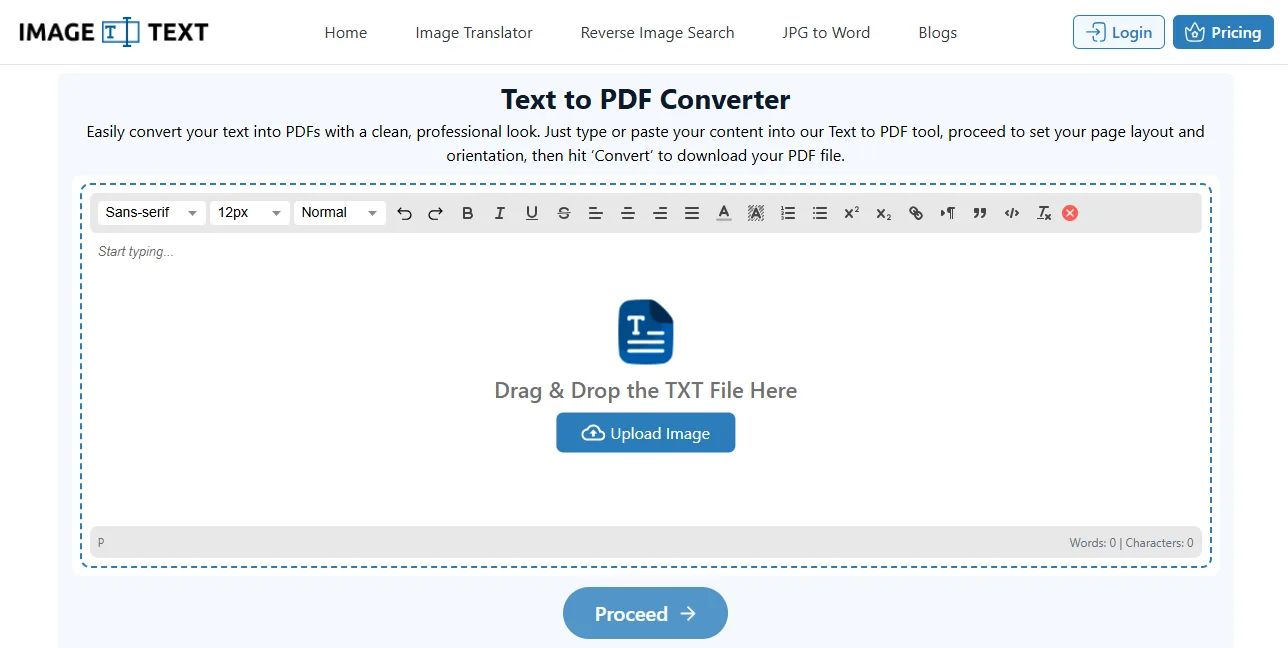Click the red clear-all button in toolbar

pos(1070,213)
